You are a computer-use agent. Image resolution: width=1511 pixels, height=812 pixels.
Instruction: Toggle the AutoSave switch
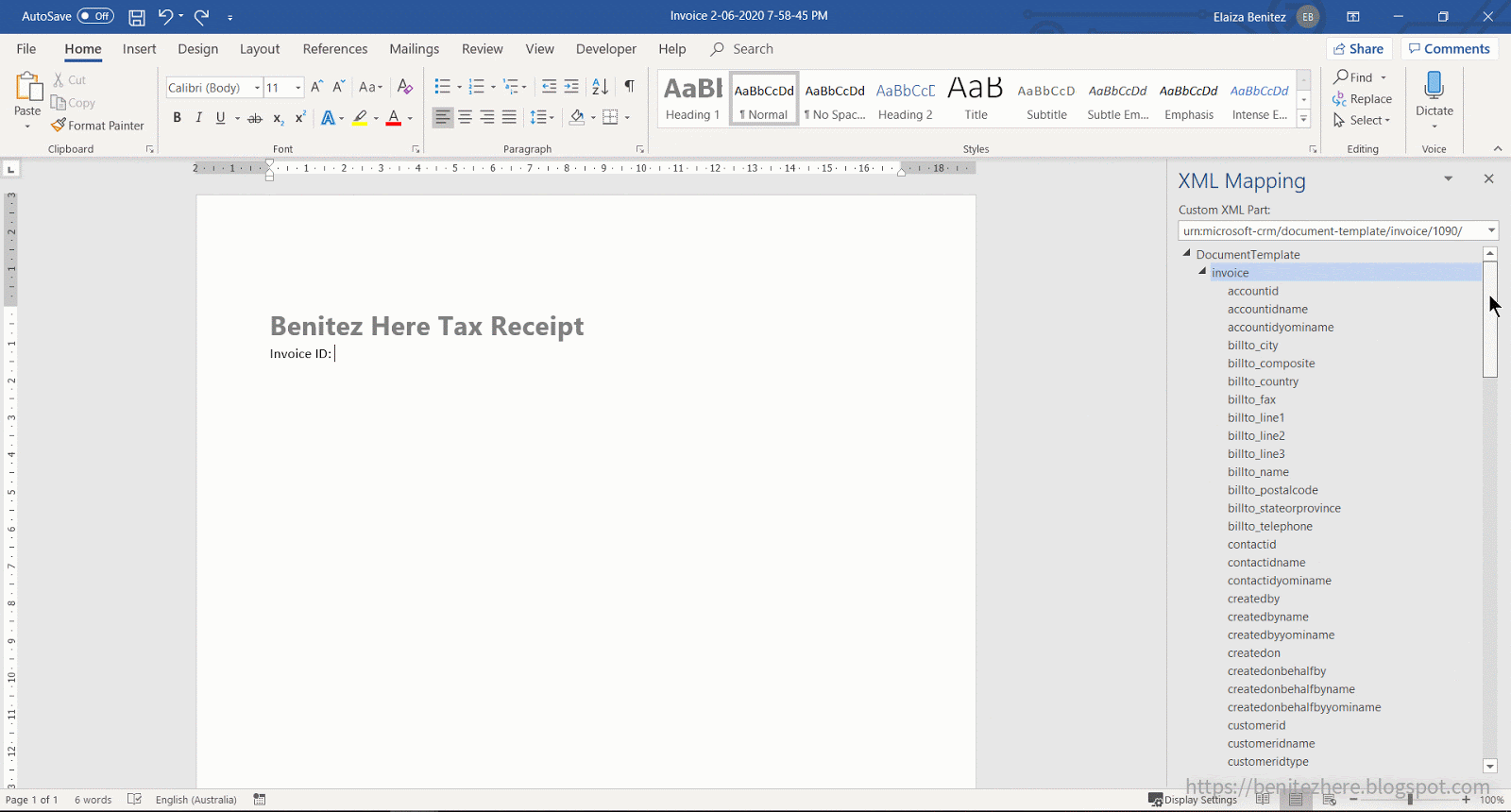tap(95, 16)
